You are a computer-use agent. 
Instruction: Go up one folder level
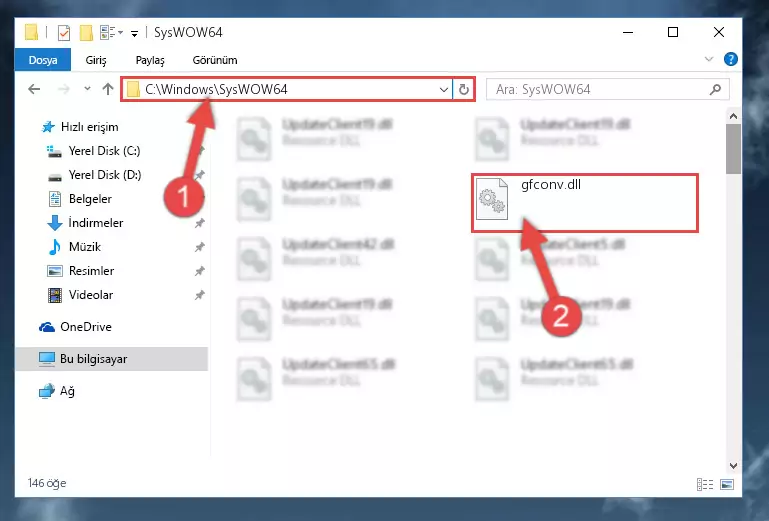(x=108, y=89)
